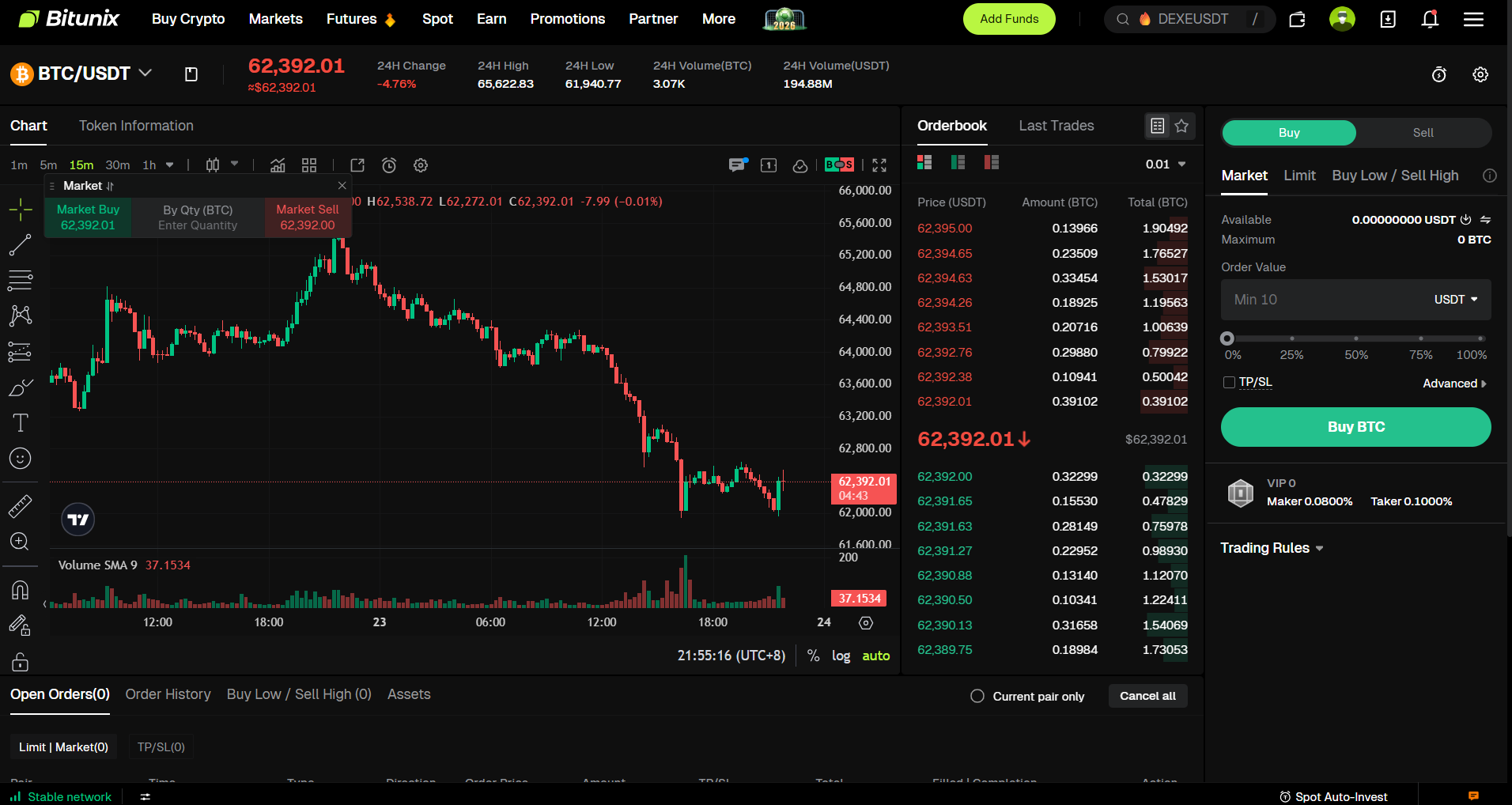Image resolution: width=1512 pixels, height=805 pixels.
Task: Select the crosshair cursor tool
Action: pos(21,210)
